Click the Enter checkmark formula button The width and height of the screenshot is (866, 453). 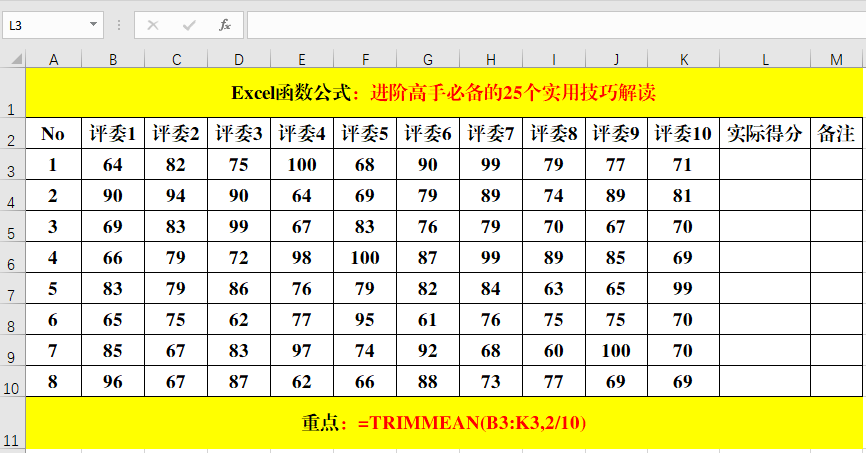[189, 25]
